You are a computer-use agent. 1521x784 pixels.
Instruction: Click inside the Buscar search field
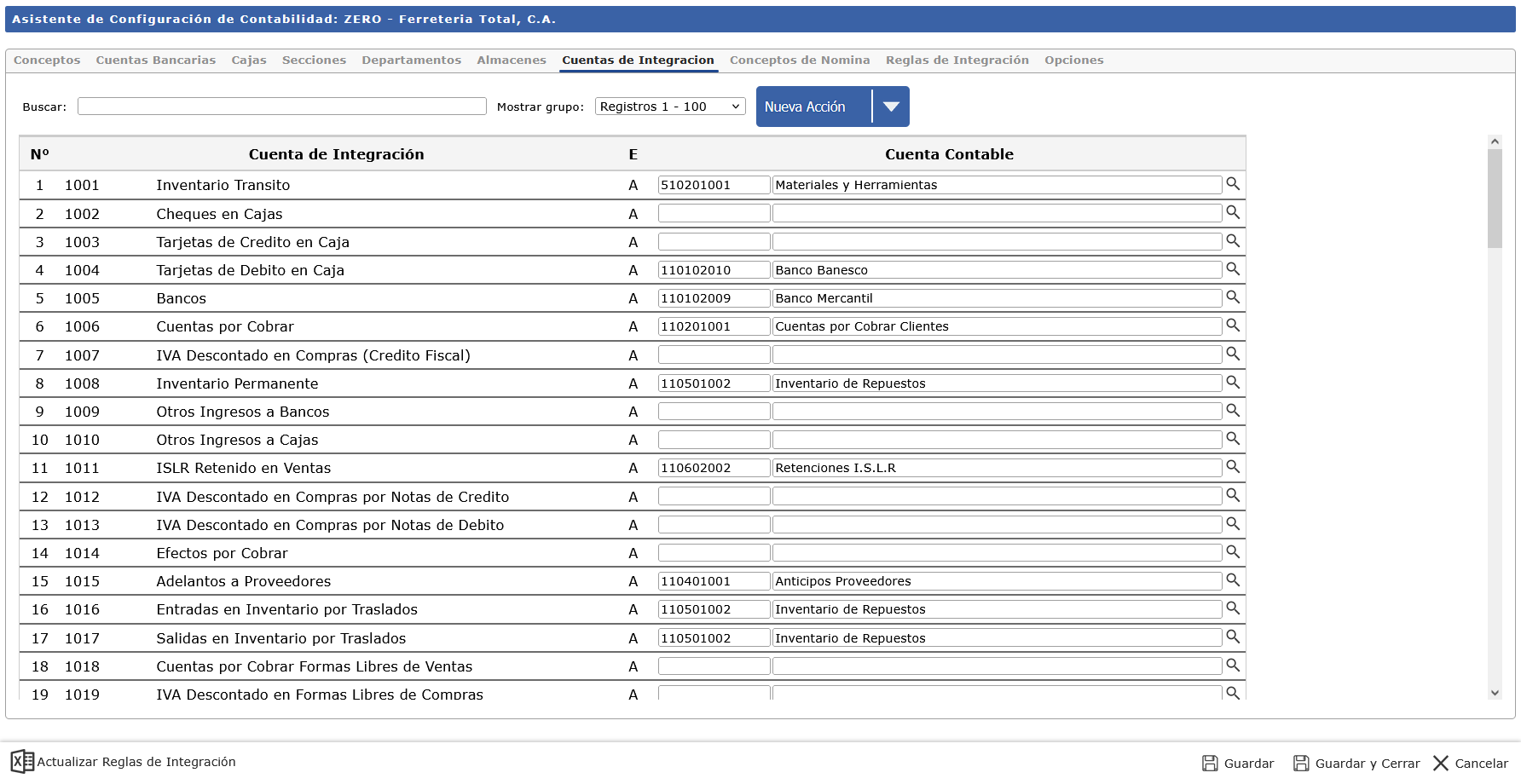point(281,106)
